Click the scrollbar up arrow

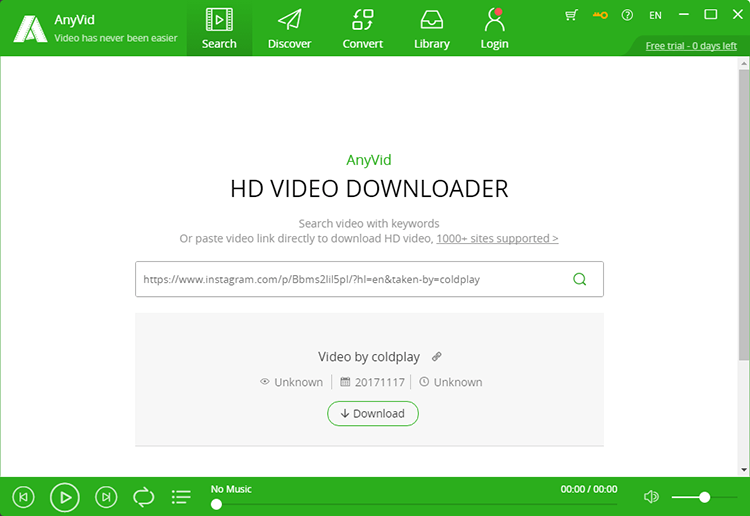pos(744,63)
